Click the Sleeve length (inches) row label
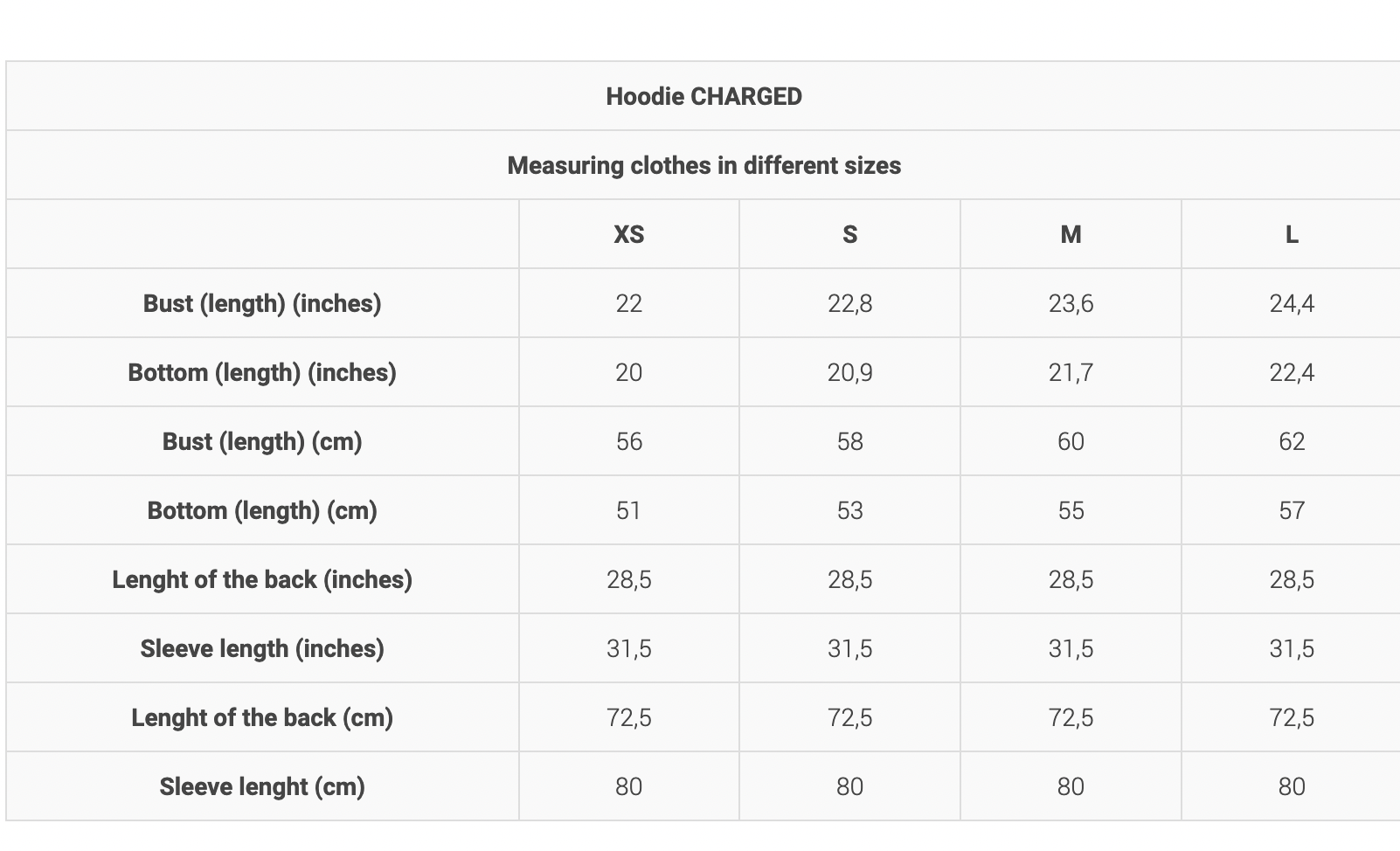The width and height of the screenshot is (1400, 851). [262, 648]
